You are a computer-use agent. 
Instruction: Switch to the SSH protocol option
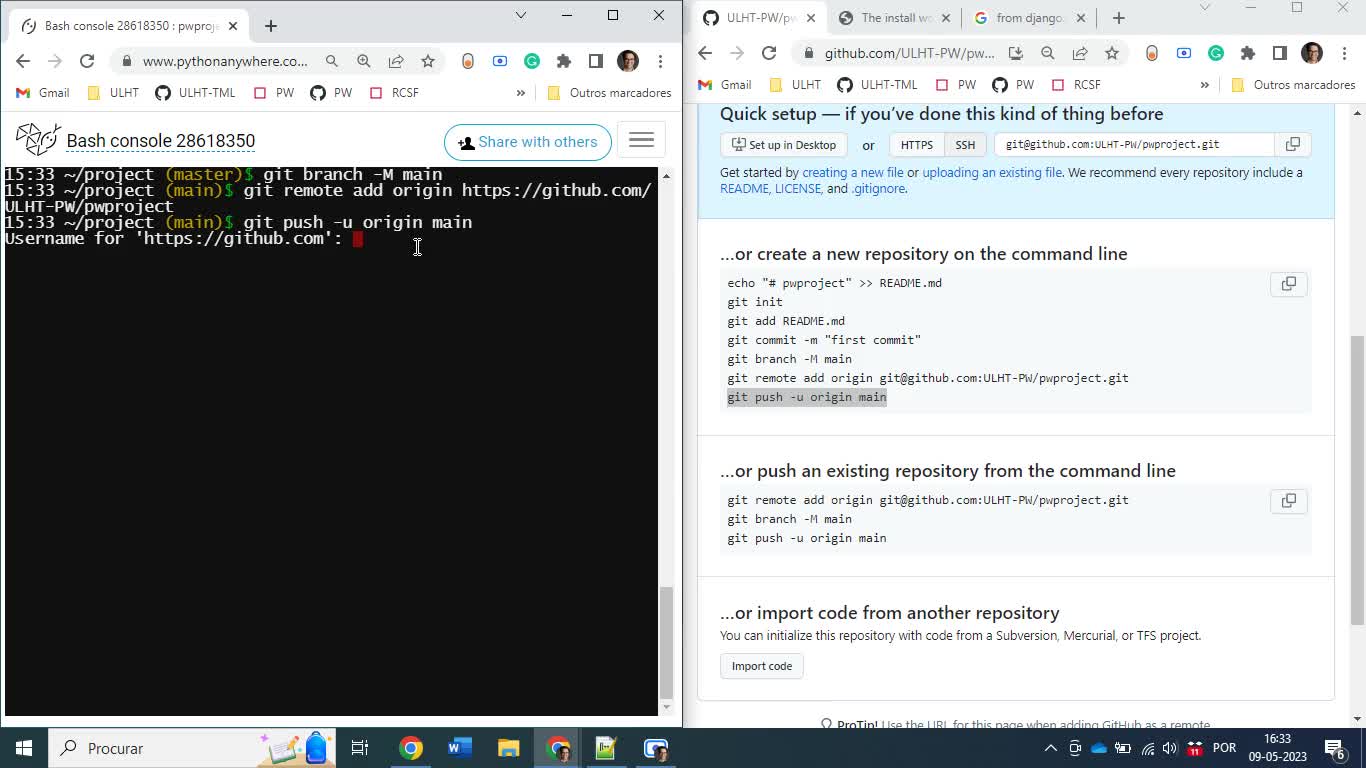coord(964,144)
